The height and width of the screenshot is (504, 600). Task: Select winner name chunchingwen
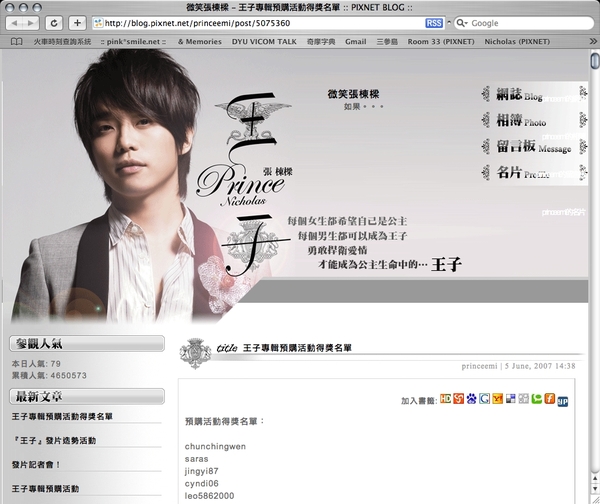pyautogui.click(x=215, y=447)
